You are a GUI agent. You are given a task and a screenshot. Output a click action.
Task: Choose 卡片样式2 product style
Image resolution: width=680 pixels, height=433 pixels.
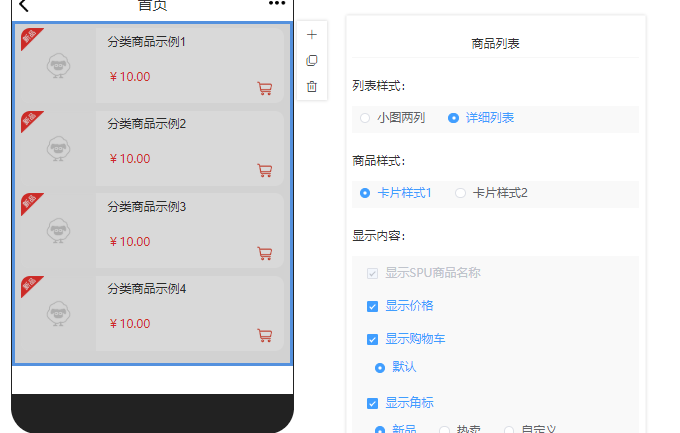[x=461, y=193]
